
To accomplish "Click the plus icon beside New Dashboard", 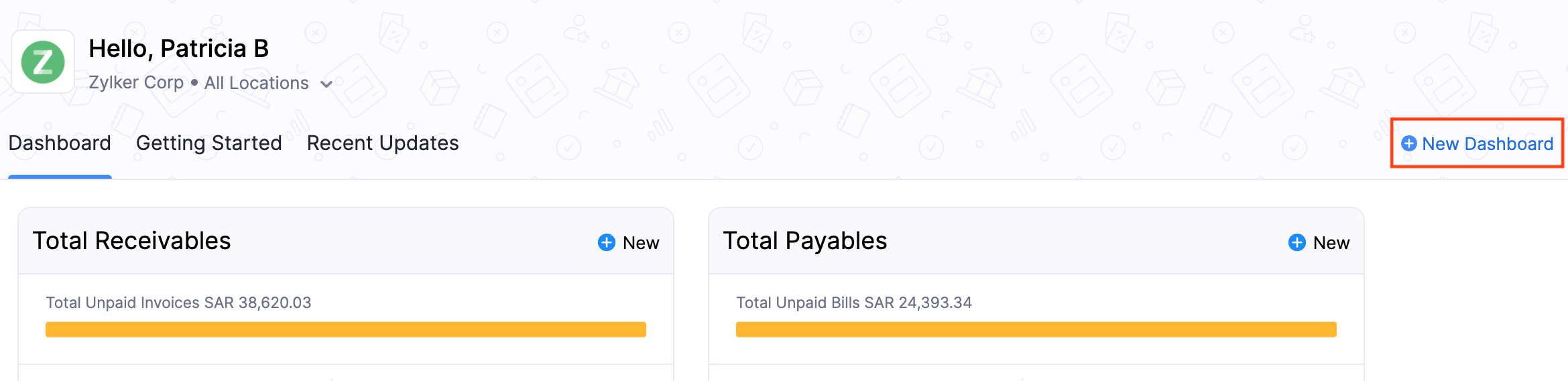I will (1408, 143).
